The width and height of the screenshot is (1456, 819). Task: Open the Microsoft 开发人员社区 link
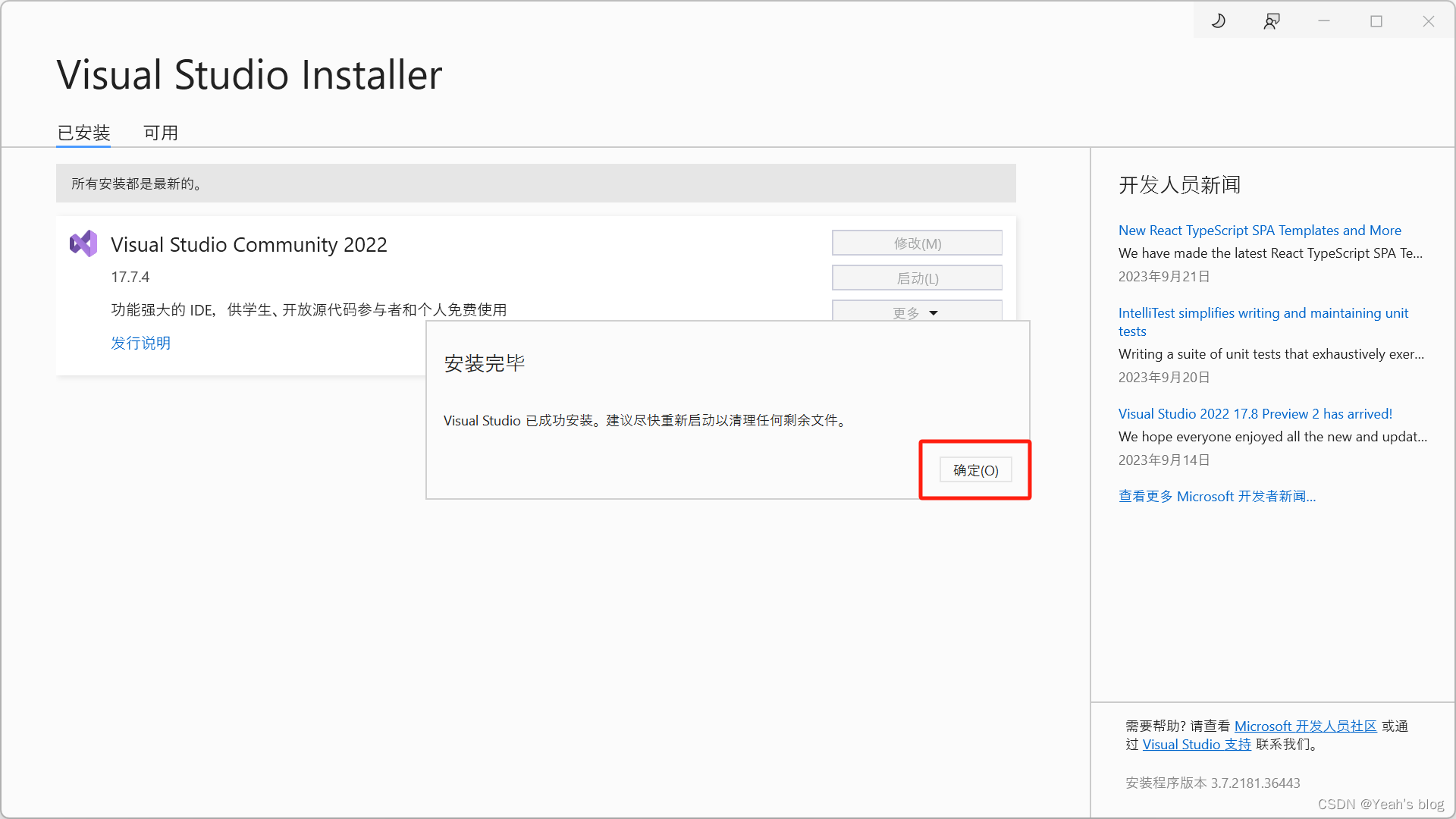click(x=1305, y=726)
